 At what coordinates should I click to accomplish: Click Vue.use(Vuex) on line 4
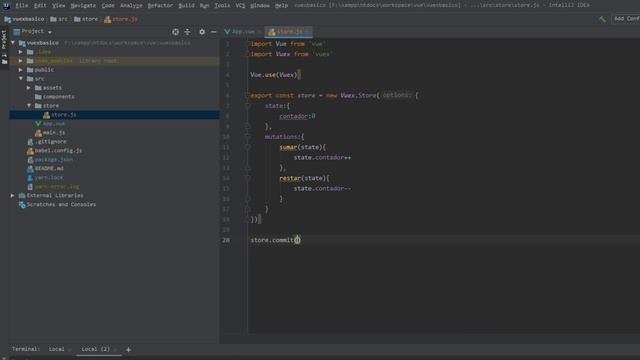[x=274, y=75]
